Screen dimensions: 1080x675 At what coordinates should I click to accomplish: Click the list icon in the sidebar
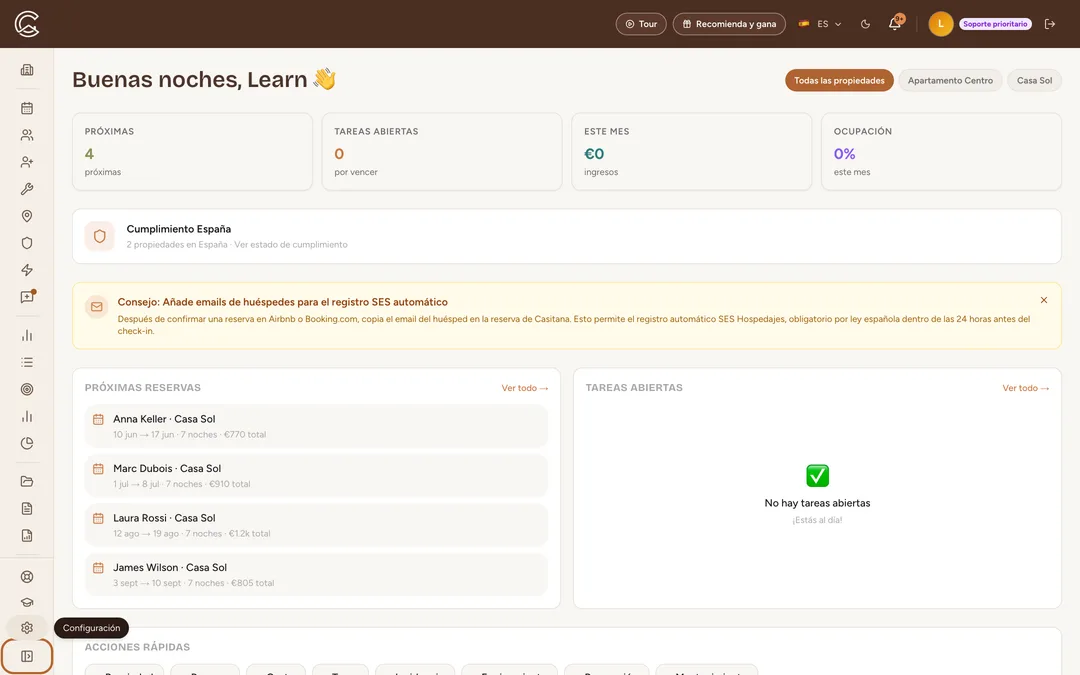[27, 362]
